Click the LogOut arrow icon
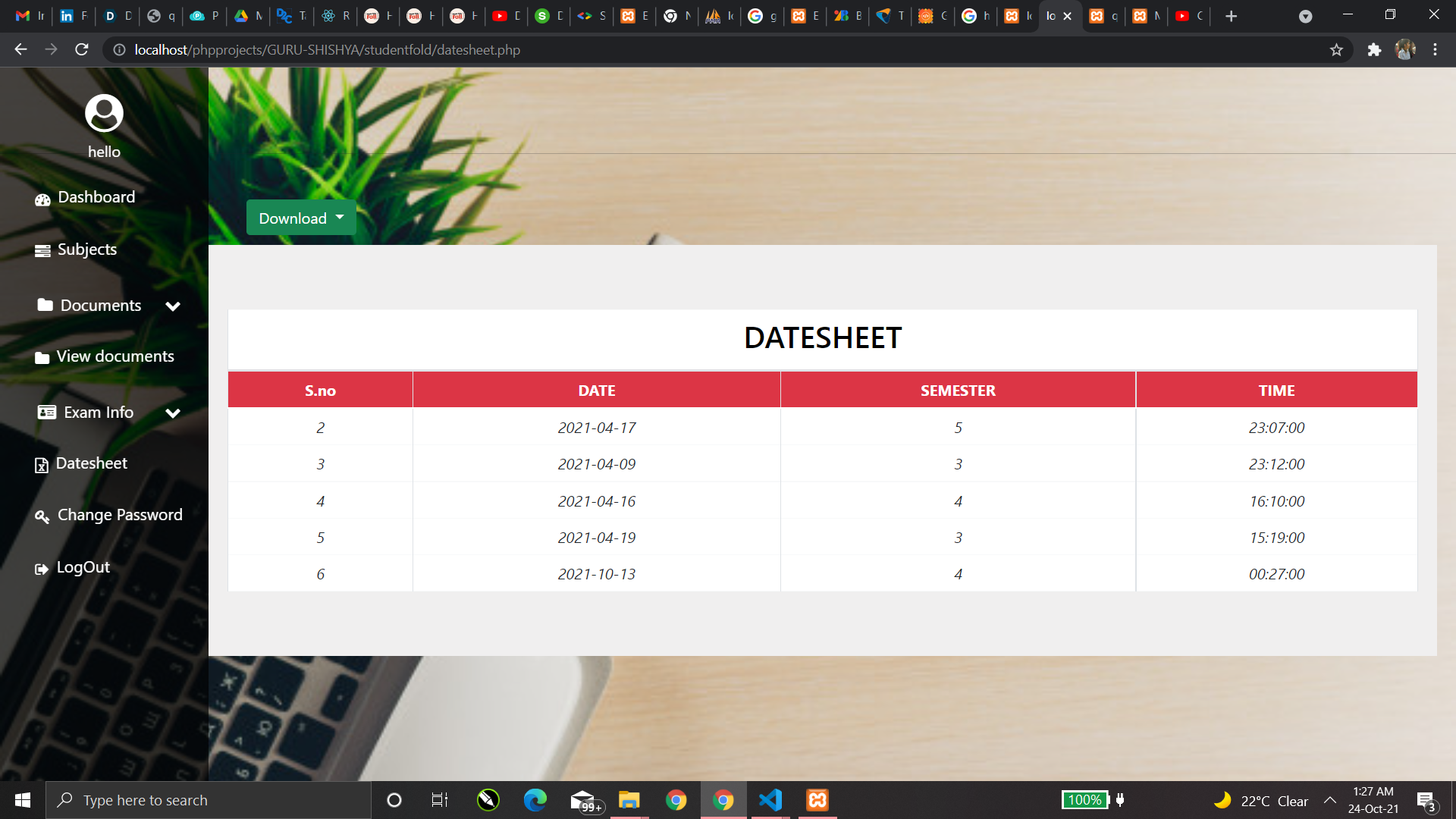This screenshot has width=1456, height=819. [42, 569]
